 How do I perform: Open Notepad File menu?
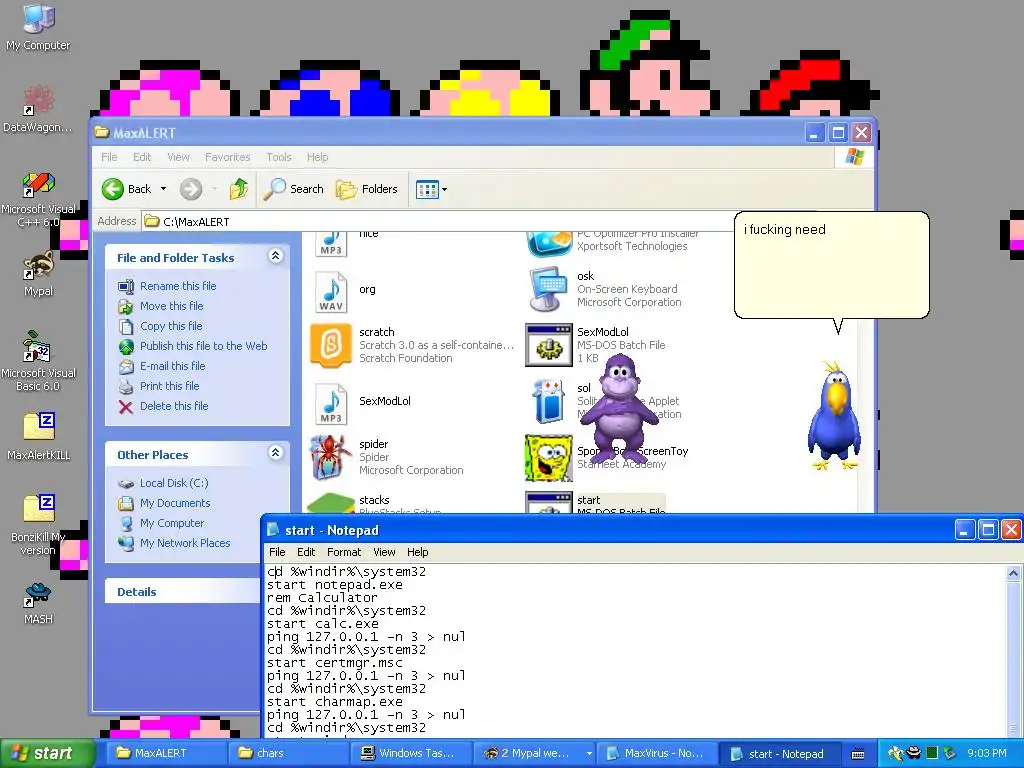277,552
